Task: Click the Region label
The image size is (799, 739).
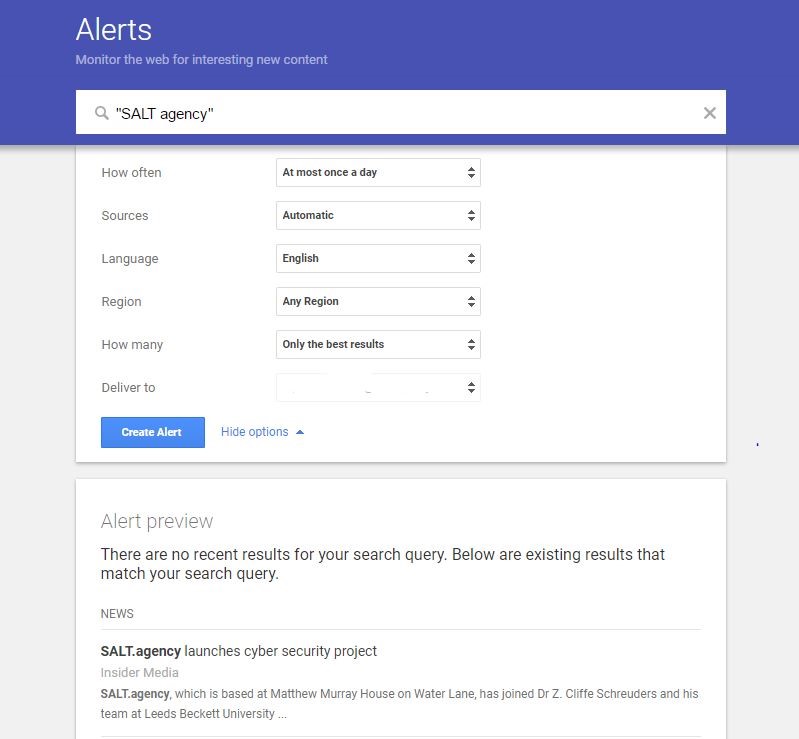Action: (x=121, y=302)
